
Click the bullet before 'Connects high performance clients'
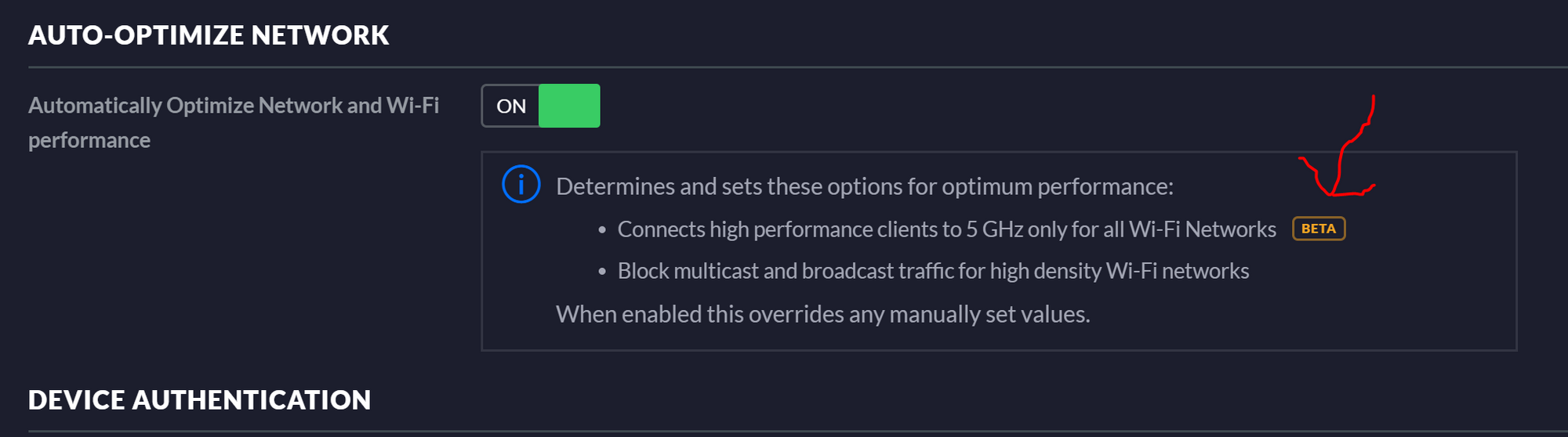point(602,230)
